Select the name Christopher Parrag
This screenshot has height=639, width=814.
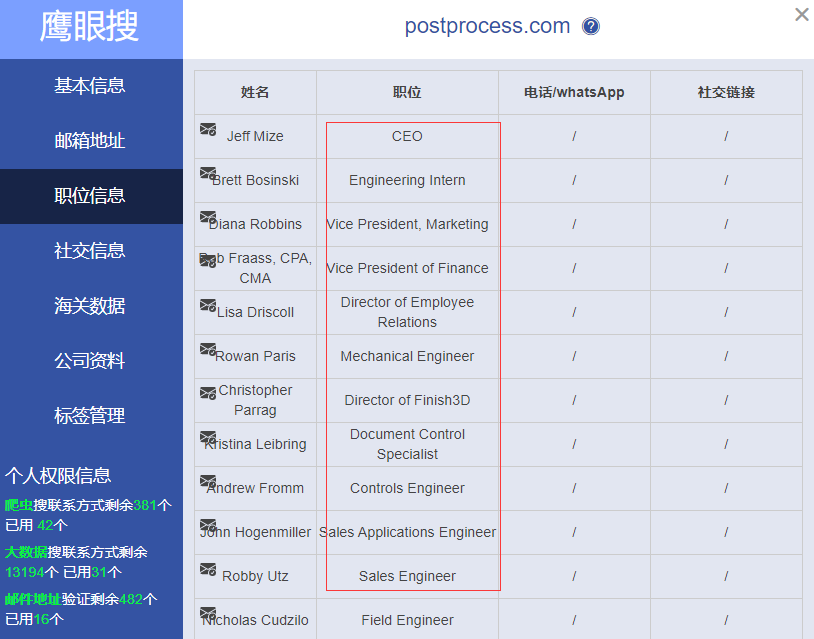(x=255, y=400)
